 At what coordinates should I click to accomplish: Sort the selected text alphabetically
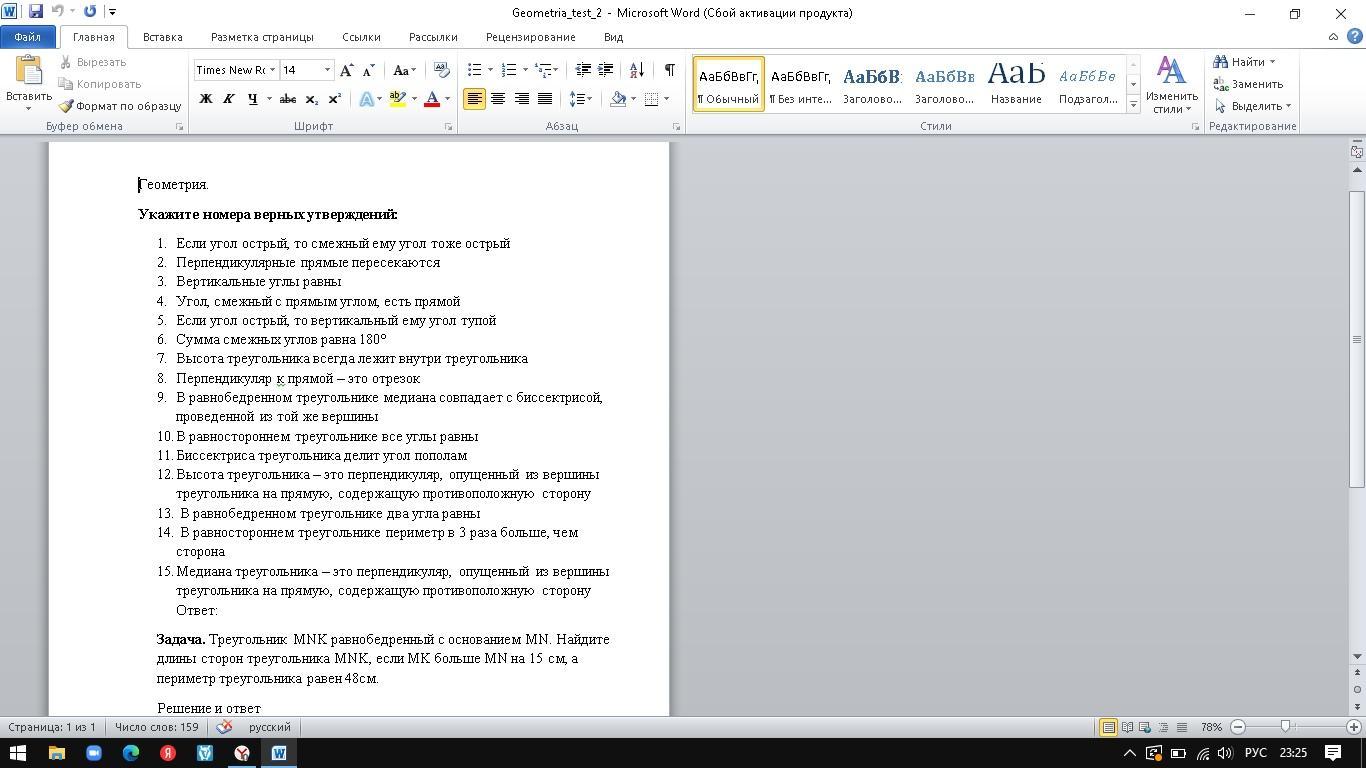tap(637, 70)
